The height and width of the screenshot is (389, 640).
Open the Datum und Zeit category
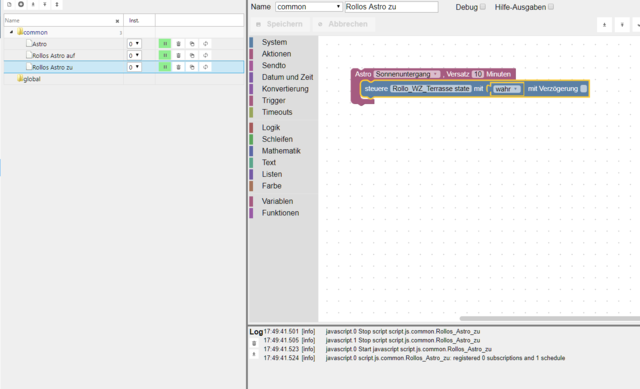tap(287, 77)
